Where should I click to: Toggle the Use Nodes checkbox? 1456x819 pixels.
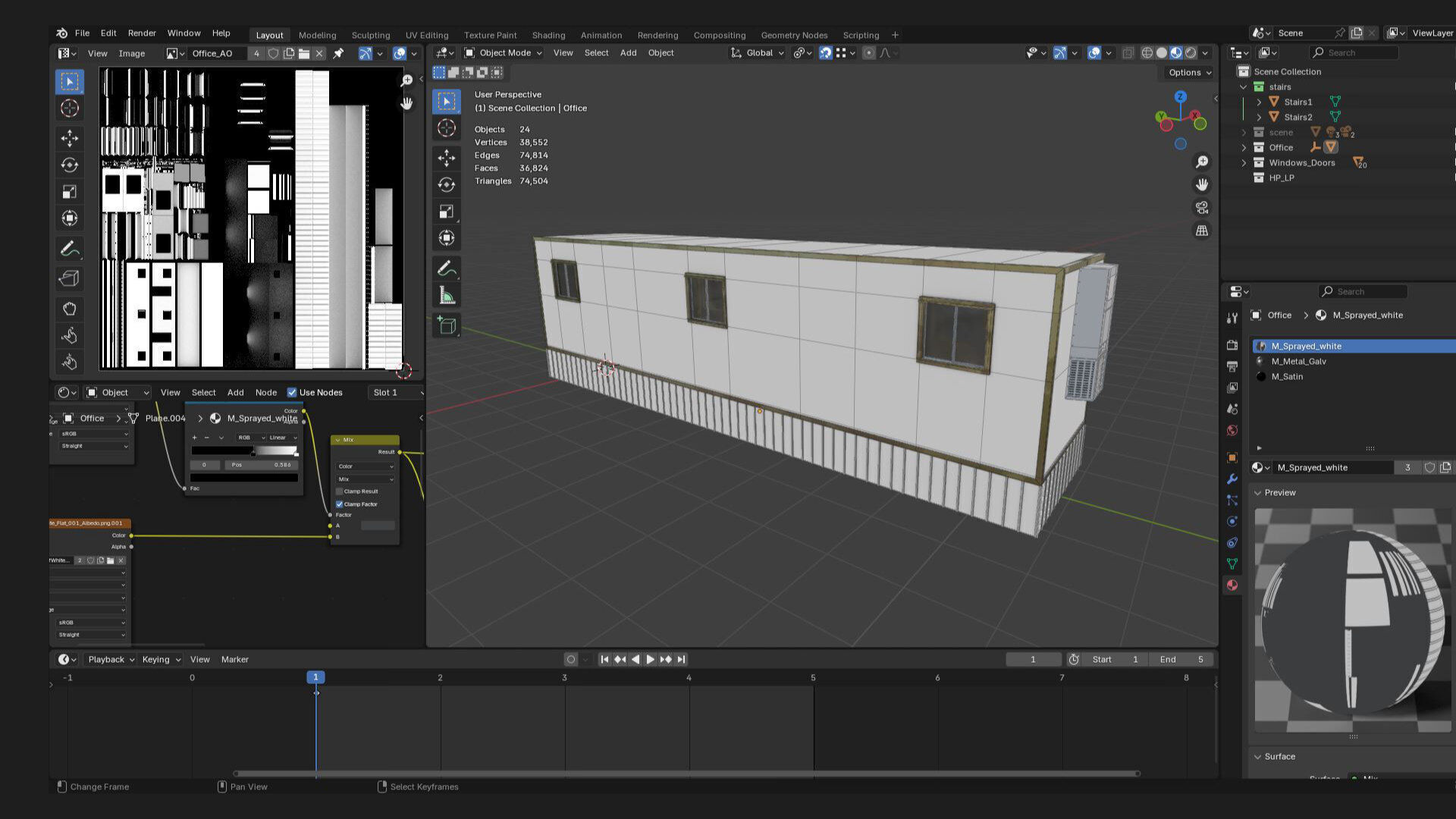point(292,393)
